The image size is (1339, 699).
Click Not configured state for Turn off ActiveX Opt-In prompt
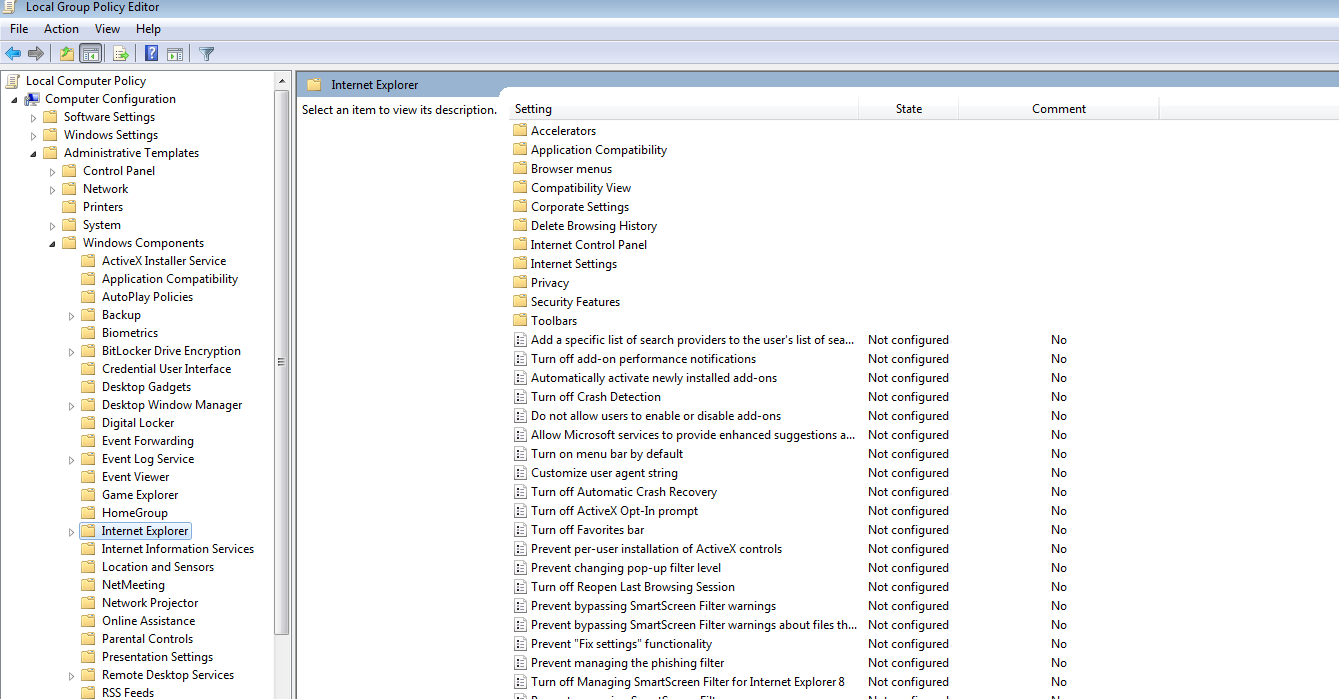(908, 511)
